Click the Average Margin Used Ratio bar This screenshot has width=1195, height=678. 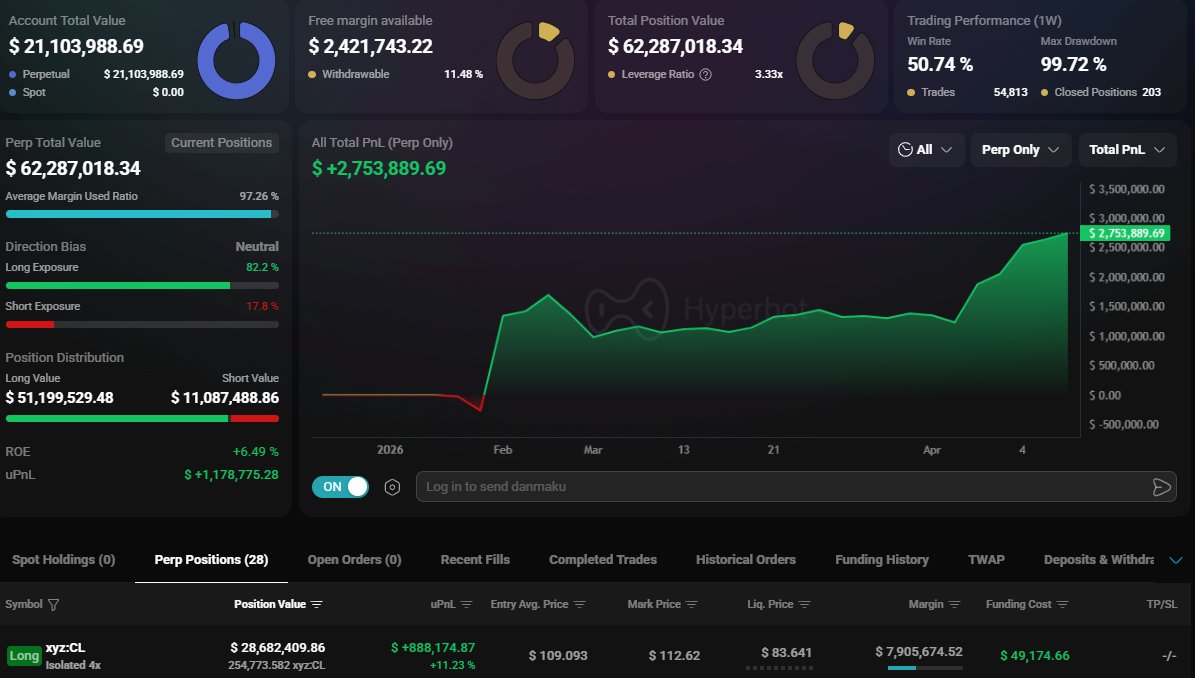142,214
